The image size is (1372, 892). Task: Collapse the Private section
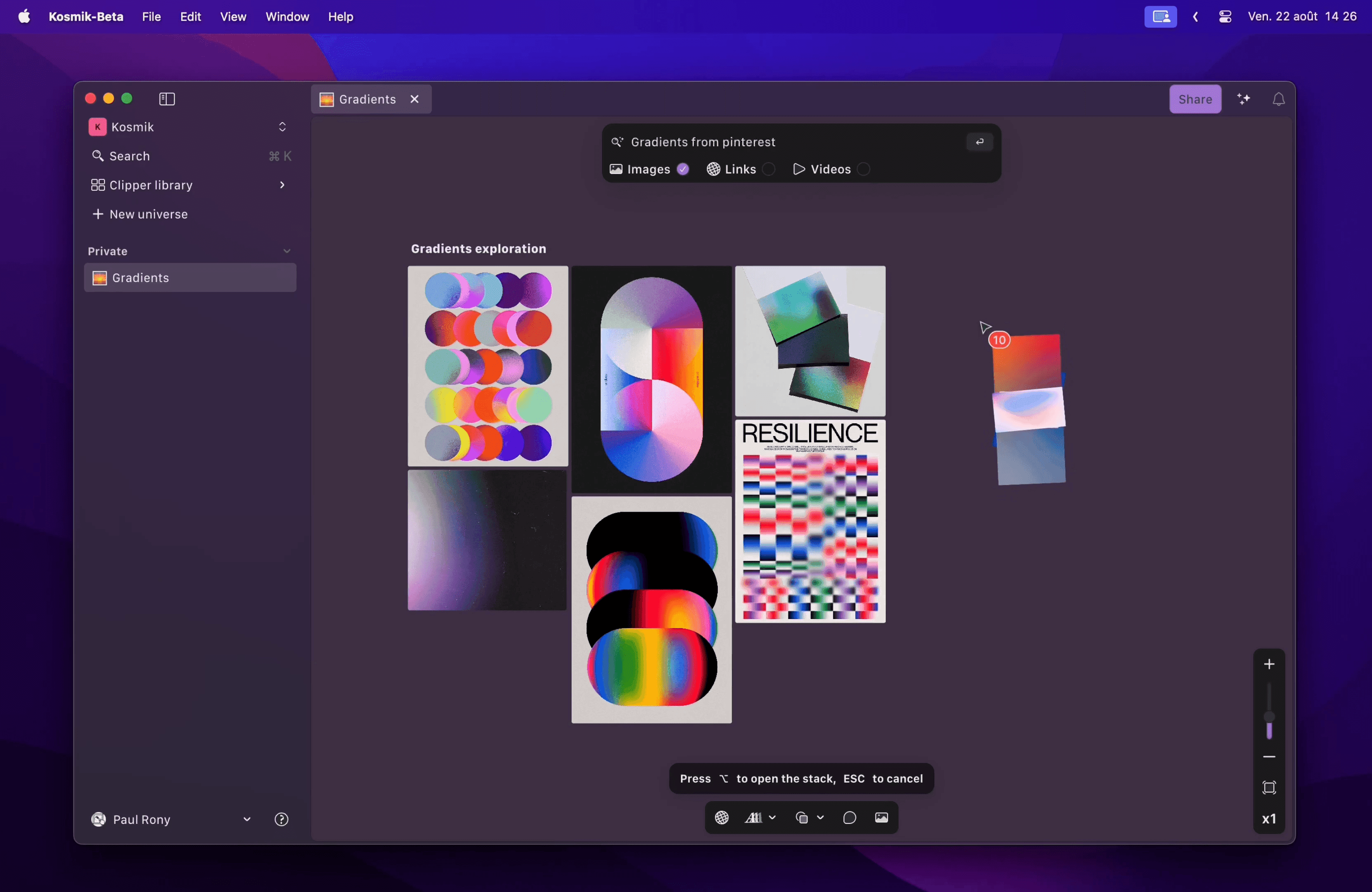(x=286, y=251)
